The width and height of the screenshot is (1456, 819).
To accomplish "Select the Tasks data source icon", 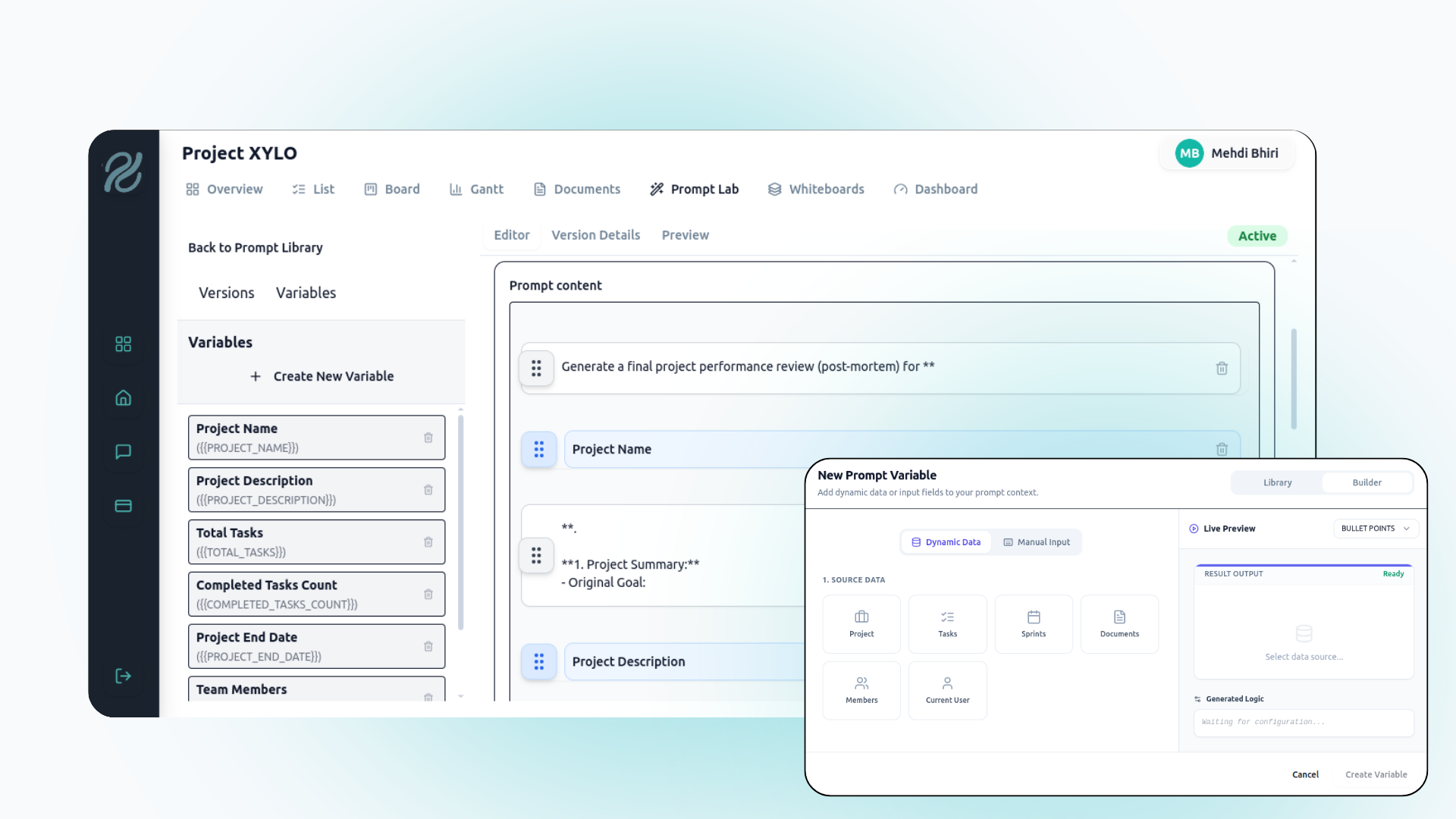I will (947, 623).
